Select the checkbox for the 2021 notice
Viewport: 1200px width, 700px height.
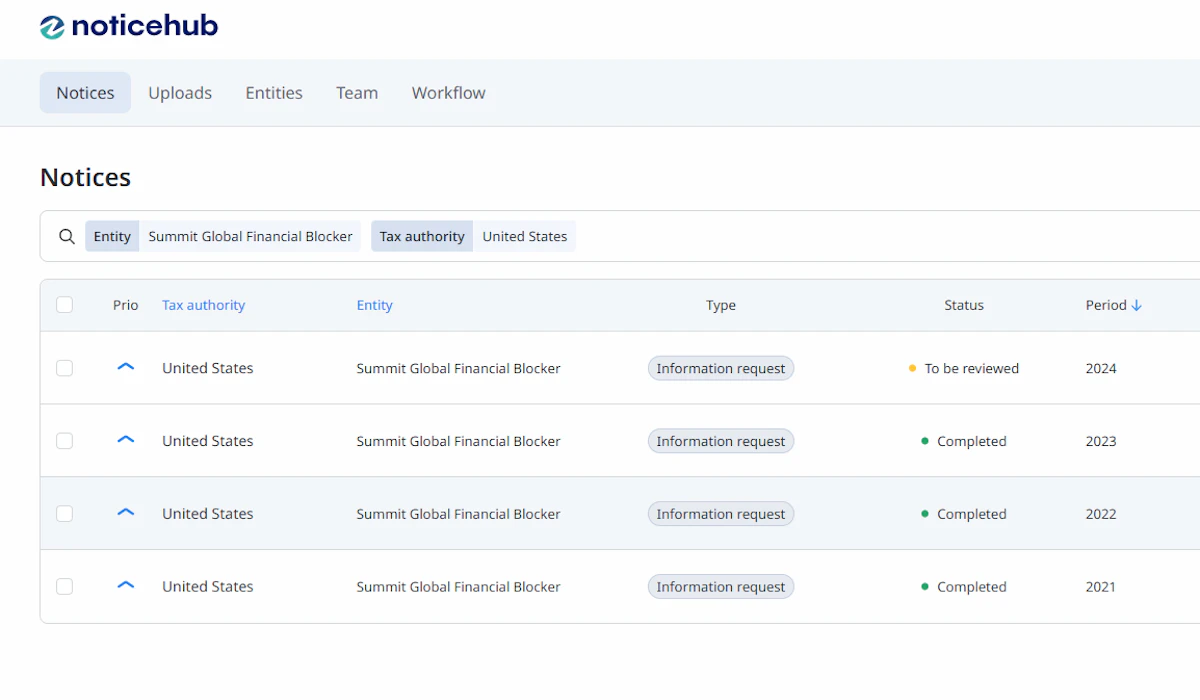[x=65, y=587]
